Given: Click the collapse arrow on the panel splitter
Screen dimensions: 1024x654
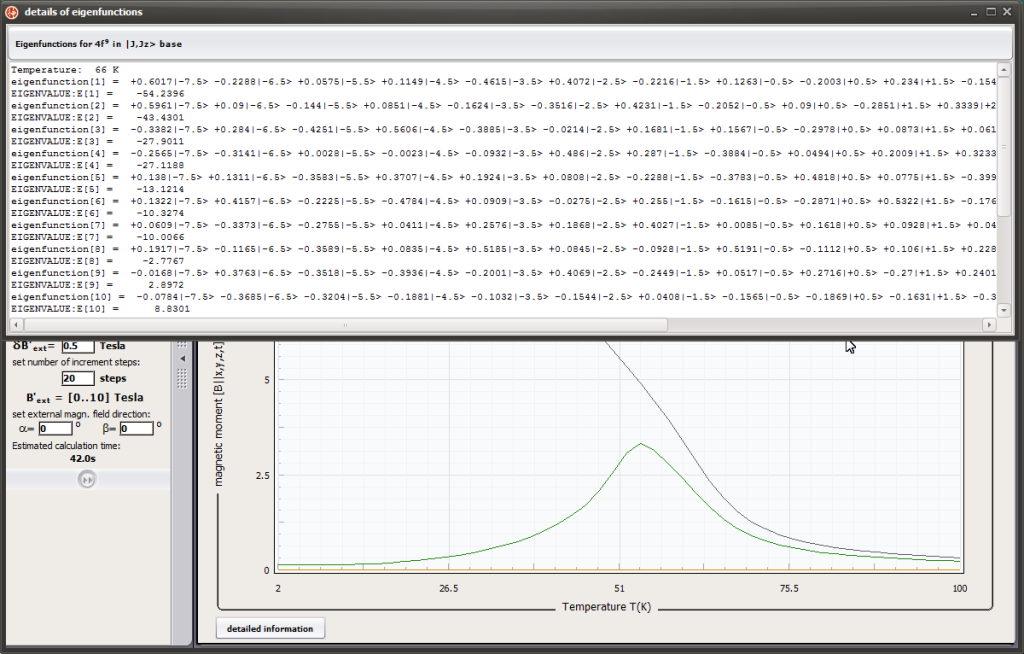Looking at the screenshot, I should [x=183, y=356].
